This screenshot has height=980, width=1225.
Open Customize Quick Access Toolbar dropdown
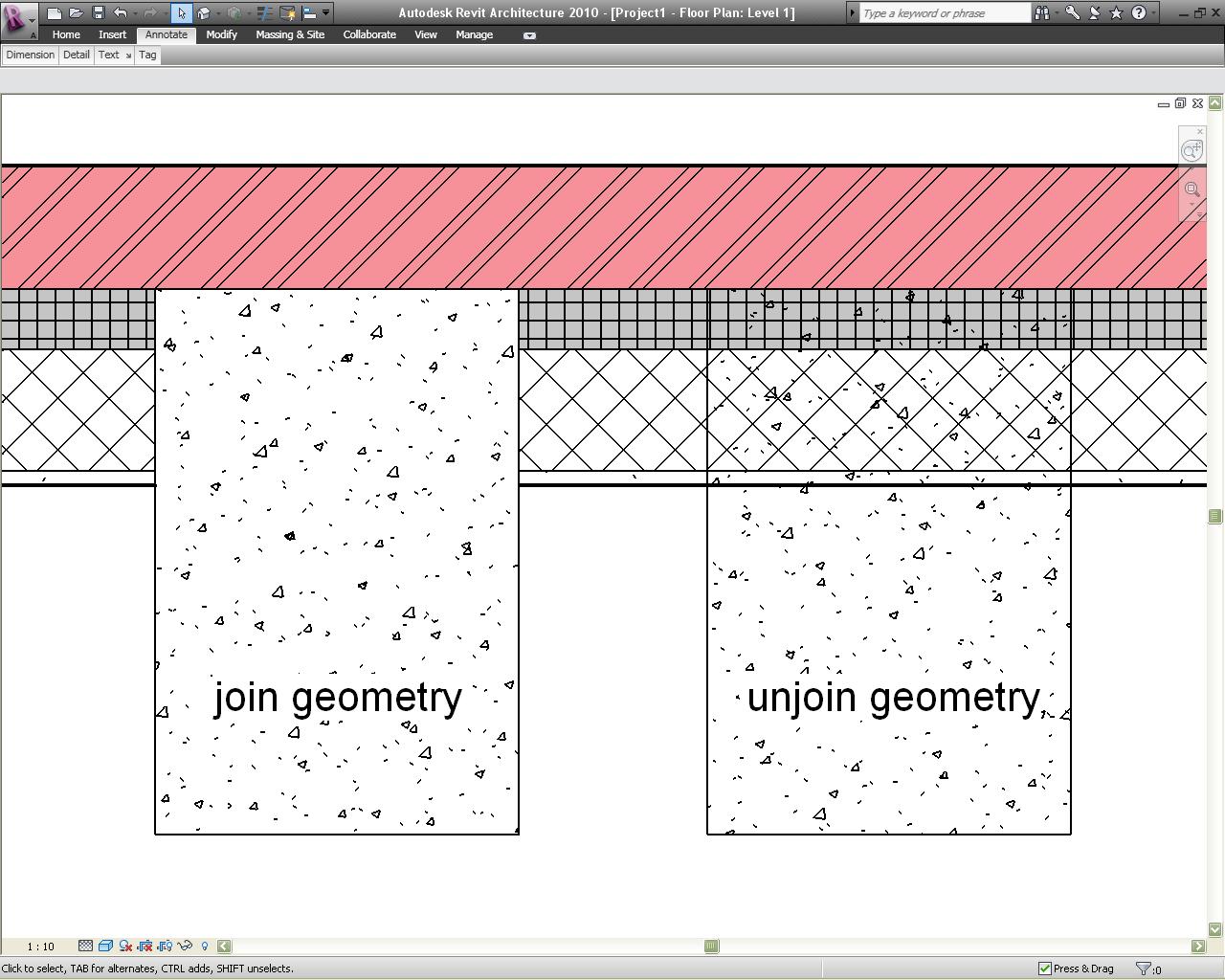[325, 12]
